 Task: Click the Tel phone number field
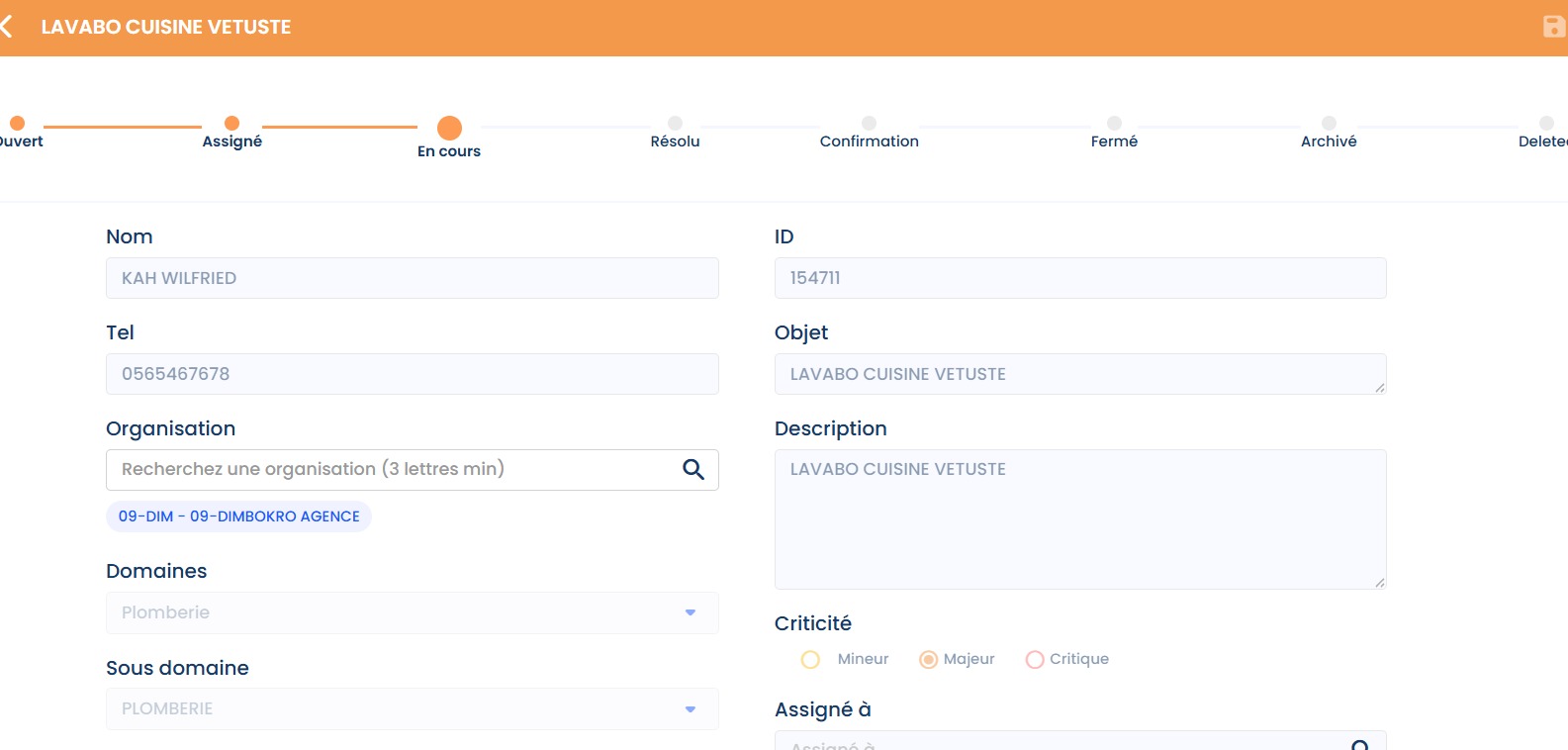click(x=412, y=374)
